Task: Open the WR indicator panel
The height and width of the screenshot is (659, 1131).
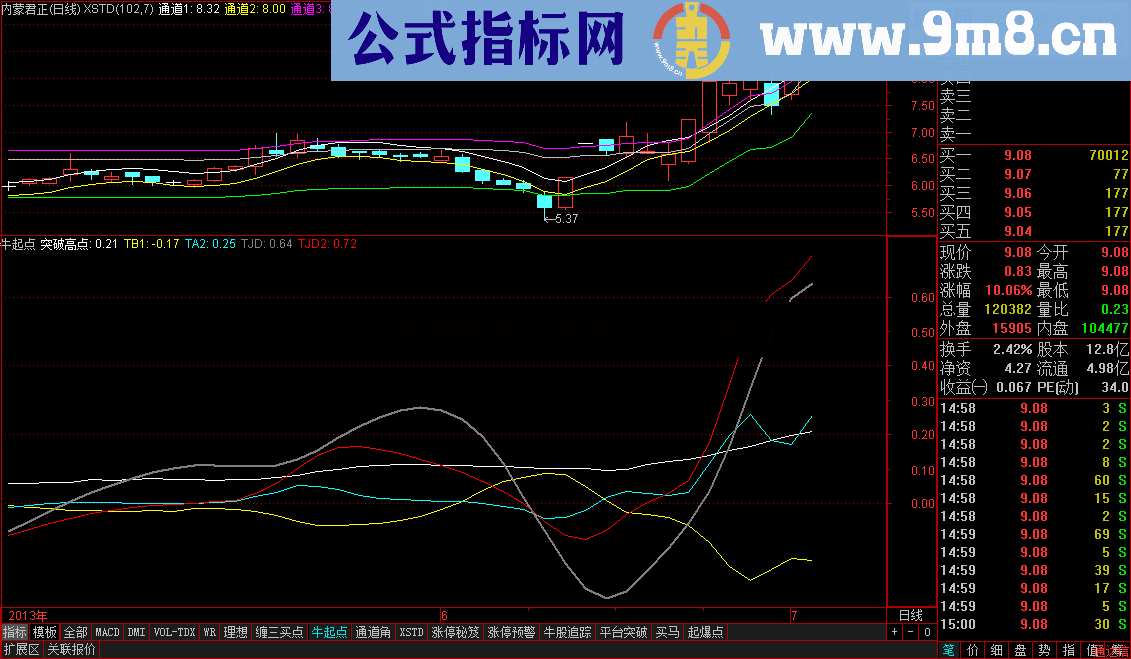Action: coord(208,632)
